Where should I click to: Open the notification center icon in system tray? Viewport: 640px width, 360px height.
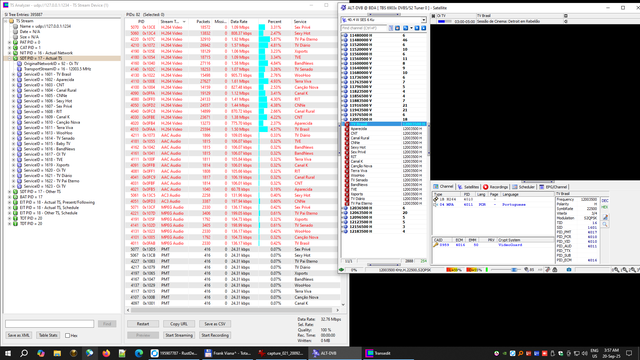629,353
